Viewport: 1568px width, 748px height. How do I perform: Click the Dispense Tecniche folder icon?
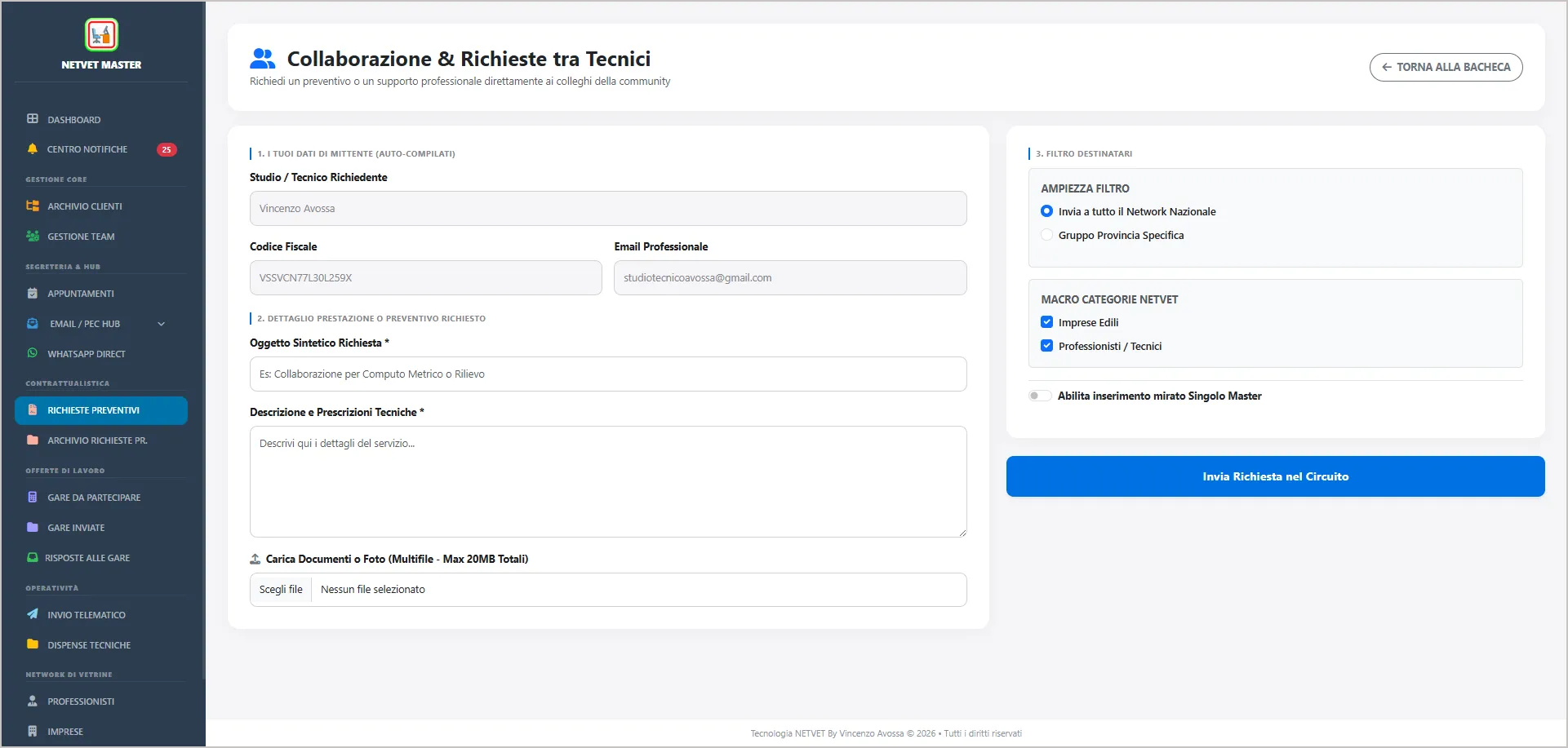coord(33,644)
